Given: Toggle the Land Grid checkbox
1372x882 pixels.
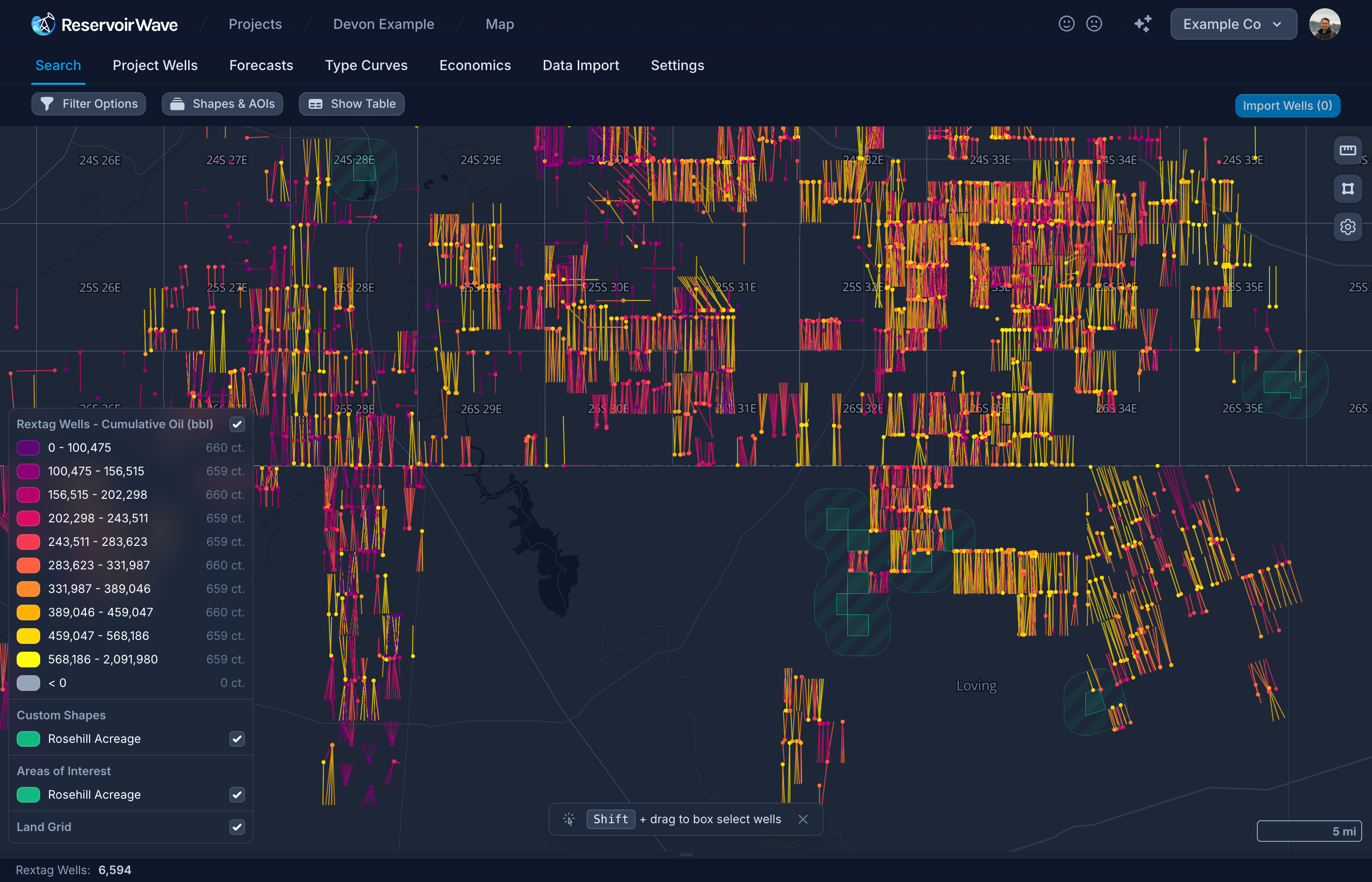Looking at the screenshot, I should click(237, 827).
